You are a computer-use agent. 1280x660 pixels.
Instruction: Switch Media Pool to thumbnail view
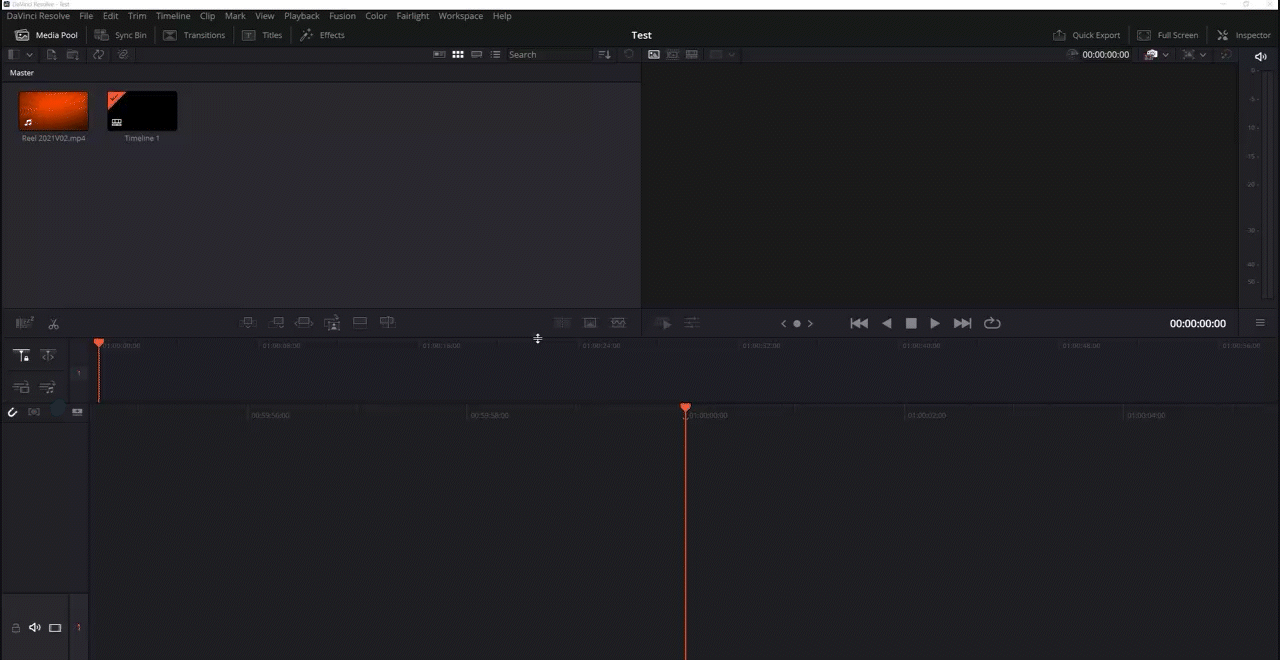pos(457,54)
